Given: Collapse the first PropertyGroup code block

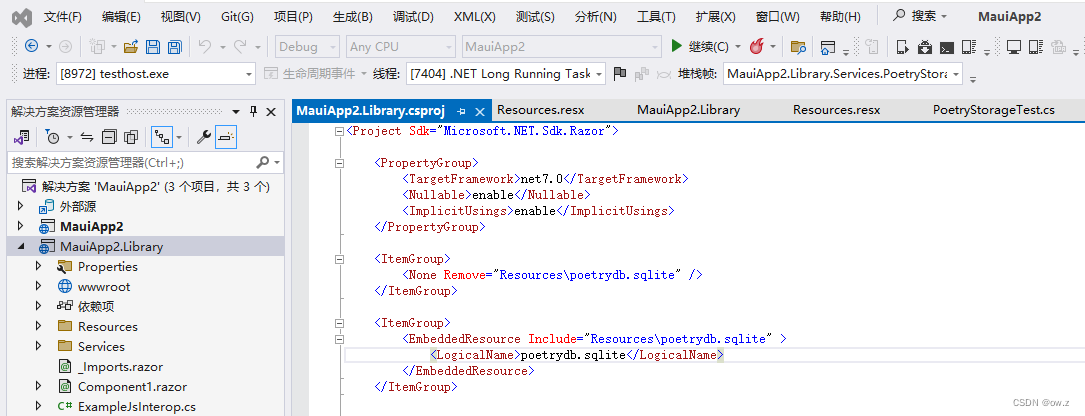Looking at the screenshot, I should pyautogui.click(x=339, y=163).
